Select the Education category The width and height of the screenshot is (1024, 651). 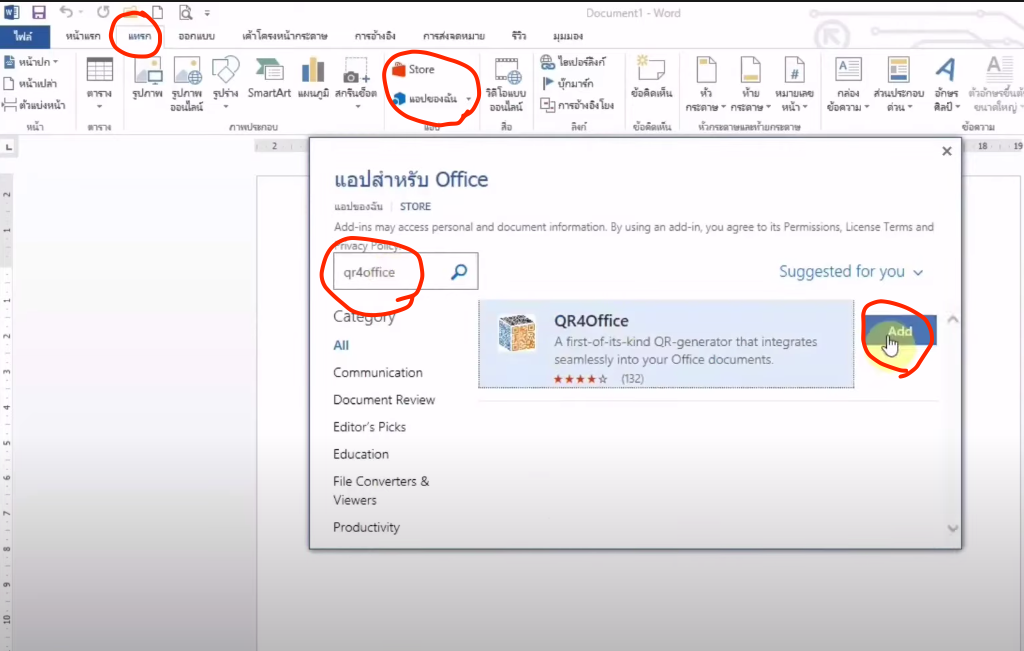360,454
